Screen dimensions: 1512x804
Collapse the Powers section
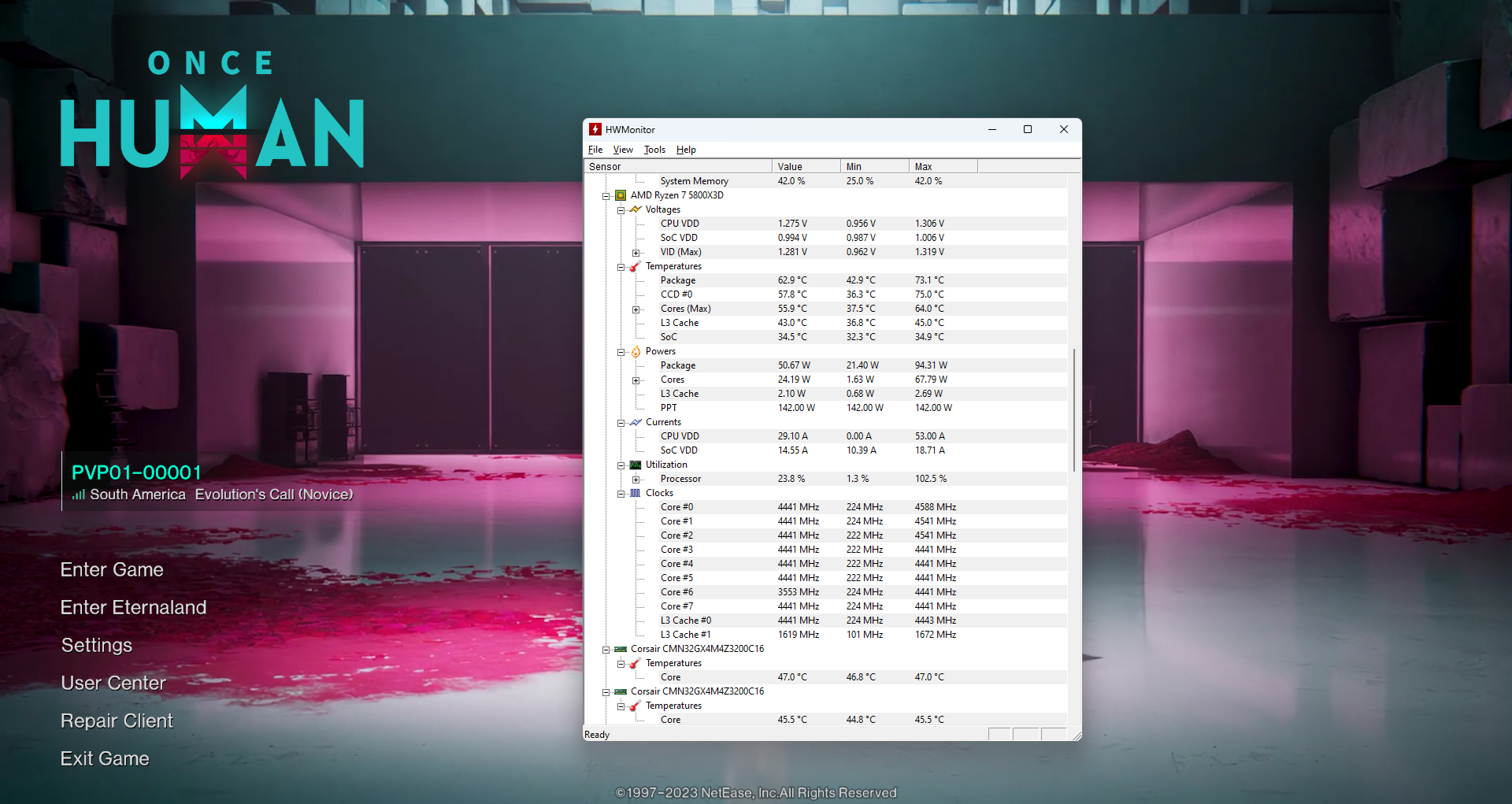(621, 352)
